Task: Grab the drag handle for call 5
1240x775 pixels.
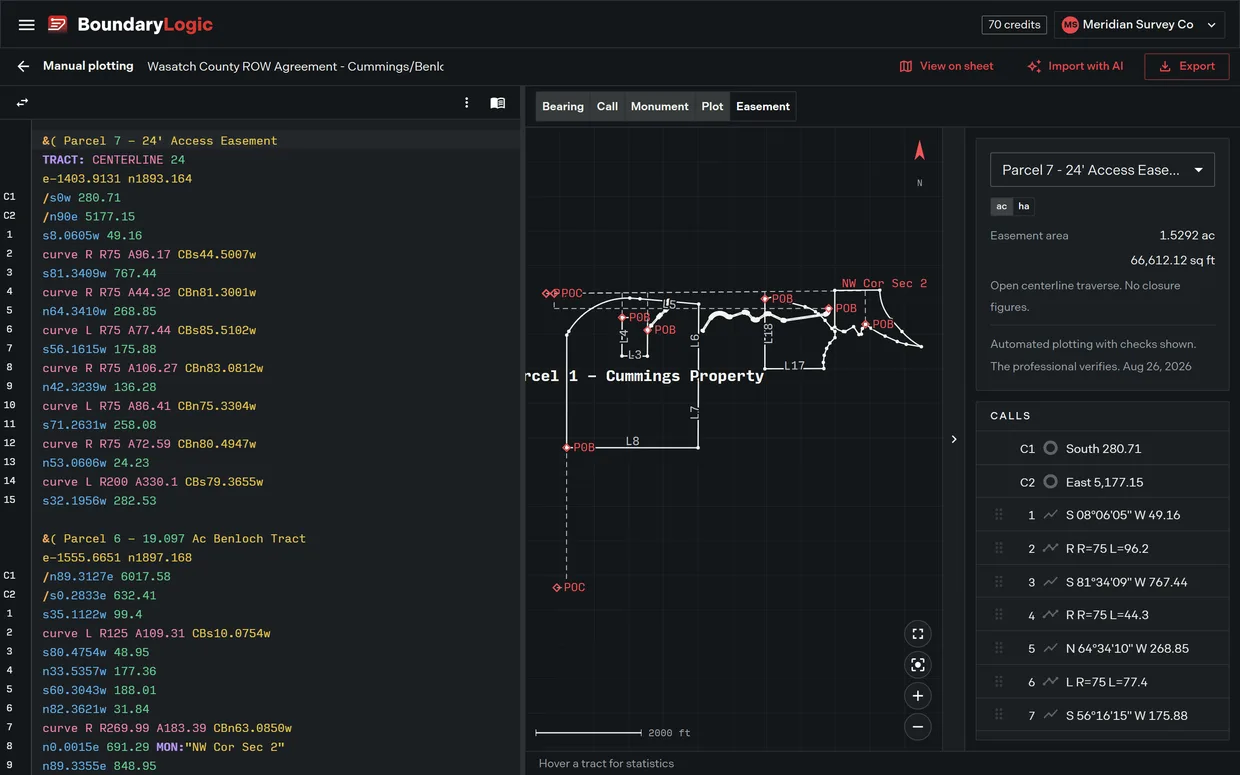Action: tap(998, 648)
